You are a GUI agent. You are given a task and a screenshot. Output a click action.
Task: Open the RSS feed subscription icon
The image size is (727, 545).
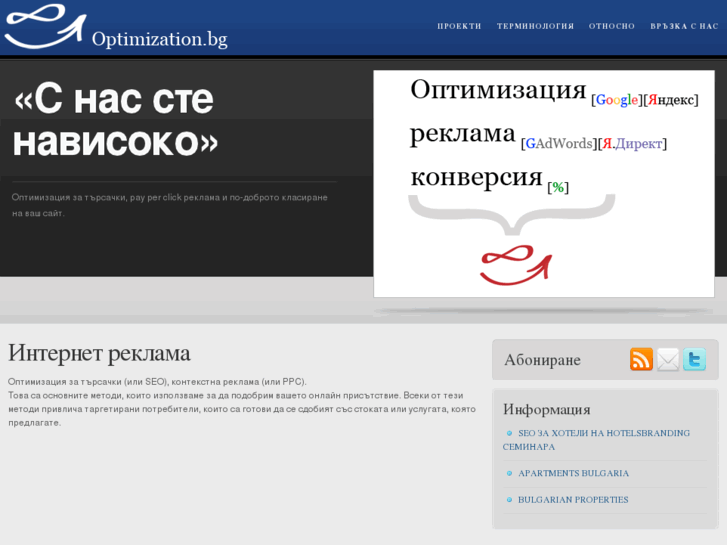pos(641,359)
